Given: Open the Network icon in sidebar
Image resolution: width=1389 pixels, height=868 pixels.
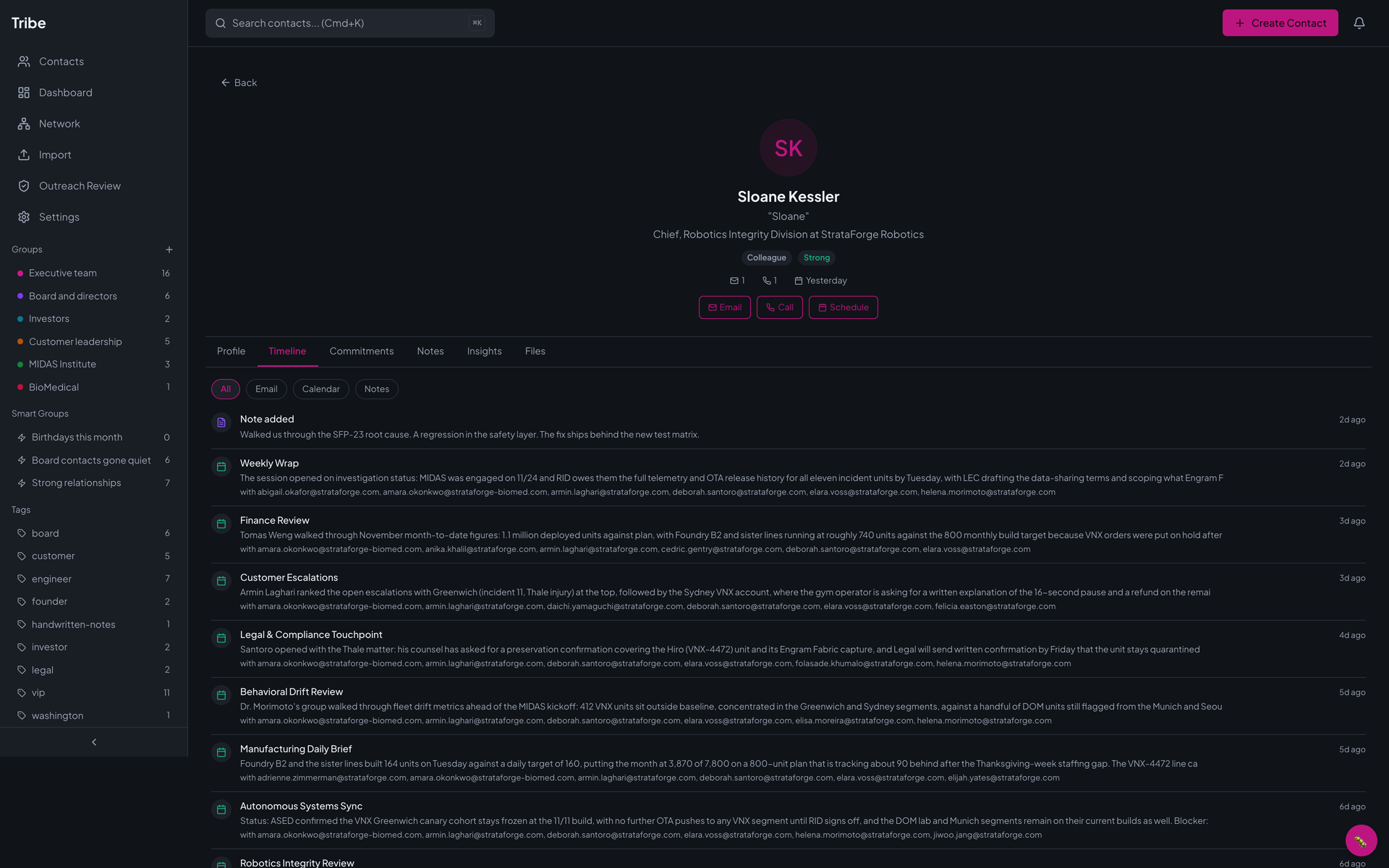Looking at the screenshot, I should coord(24,124).
